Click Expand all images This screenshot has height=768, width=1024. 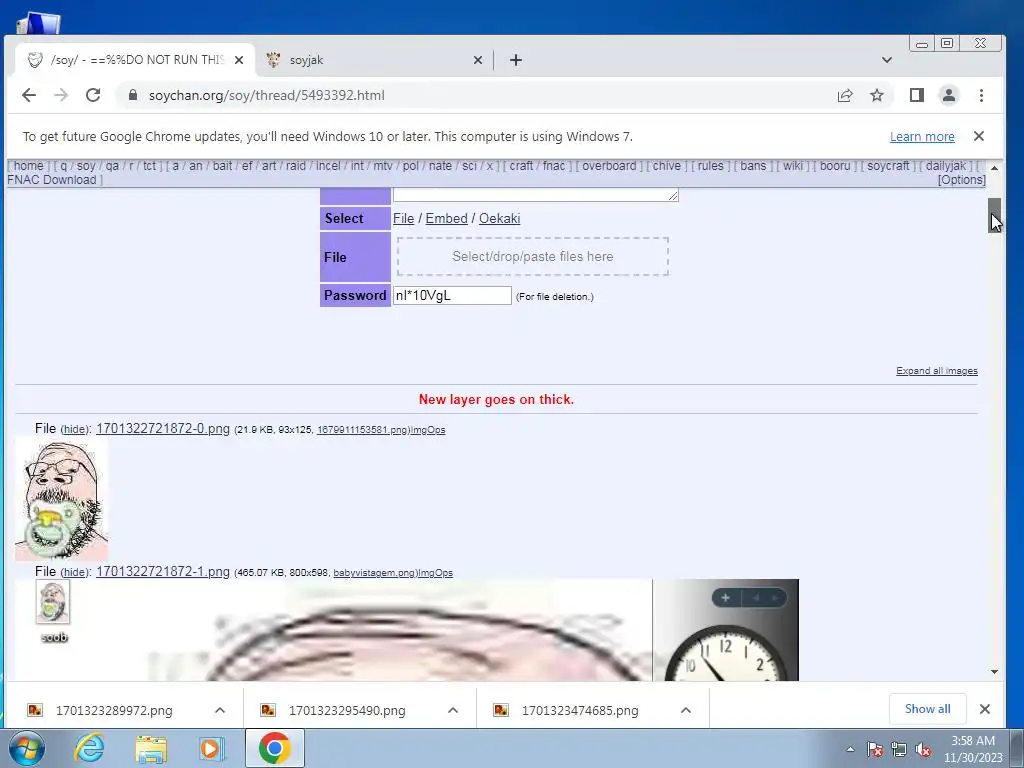click(936, 371)
